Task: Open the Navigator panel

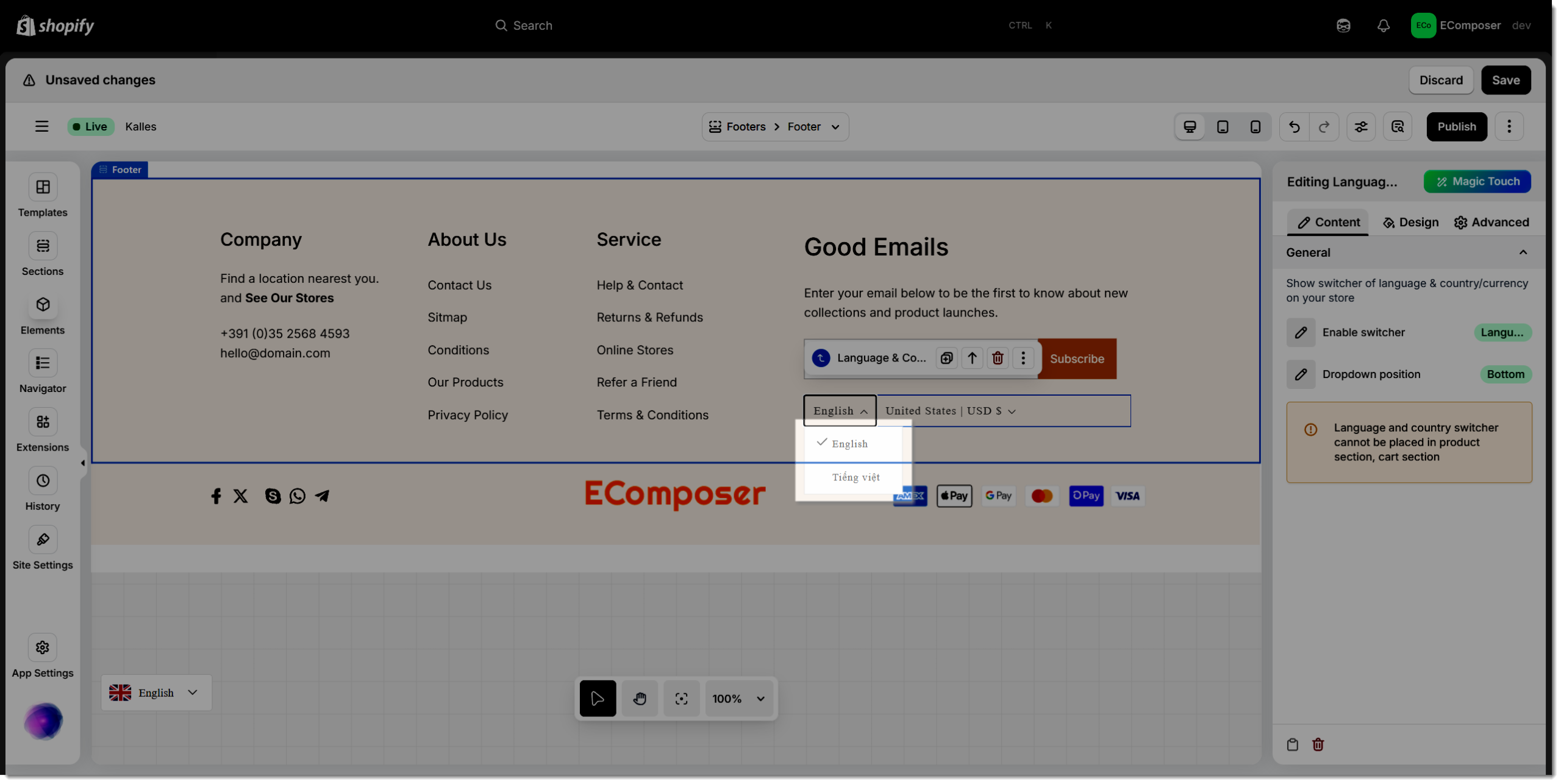Action: click(43, 363)
